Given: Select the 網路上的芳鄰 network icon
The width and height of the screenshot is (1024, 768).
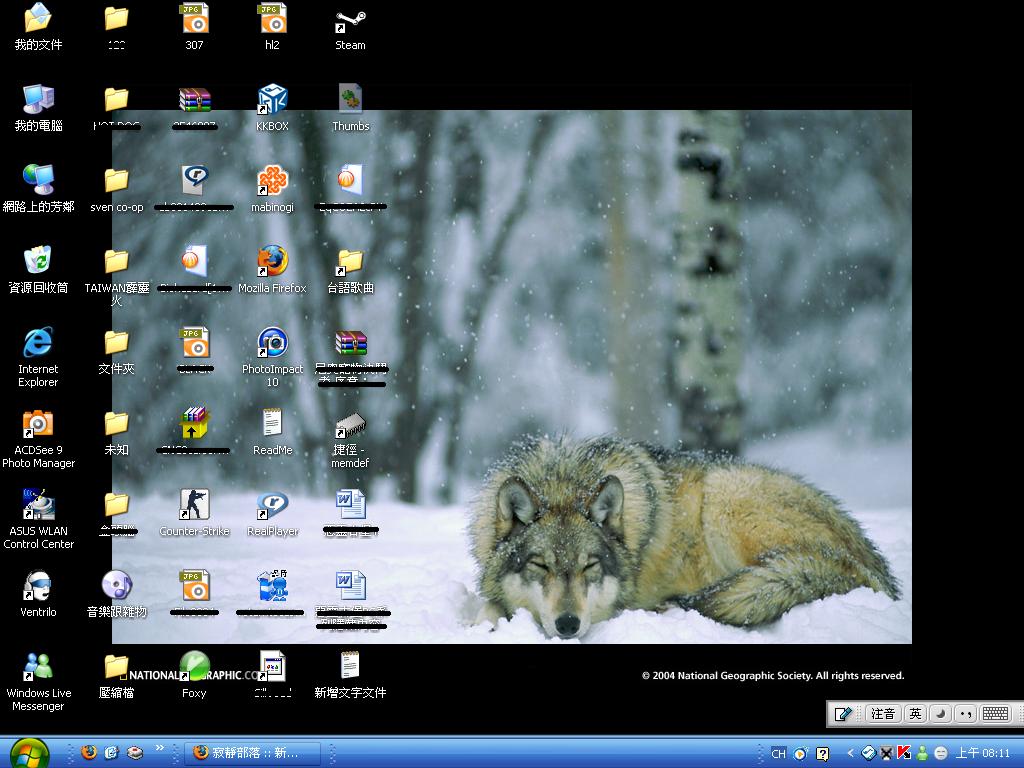Looking at the screenshot, I should (38, 189).
